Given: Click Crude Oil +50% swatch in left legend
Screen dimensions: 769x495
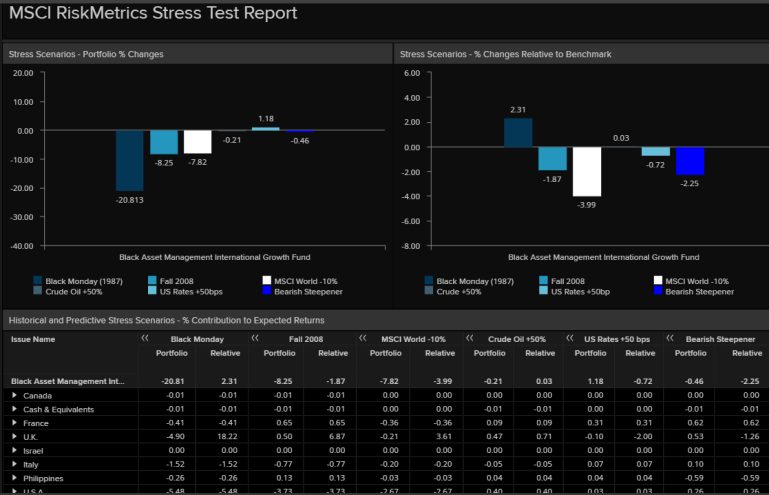Looking at the screenshot, I should (37, 291).
